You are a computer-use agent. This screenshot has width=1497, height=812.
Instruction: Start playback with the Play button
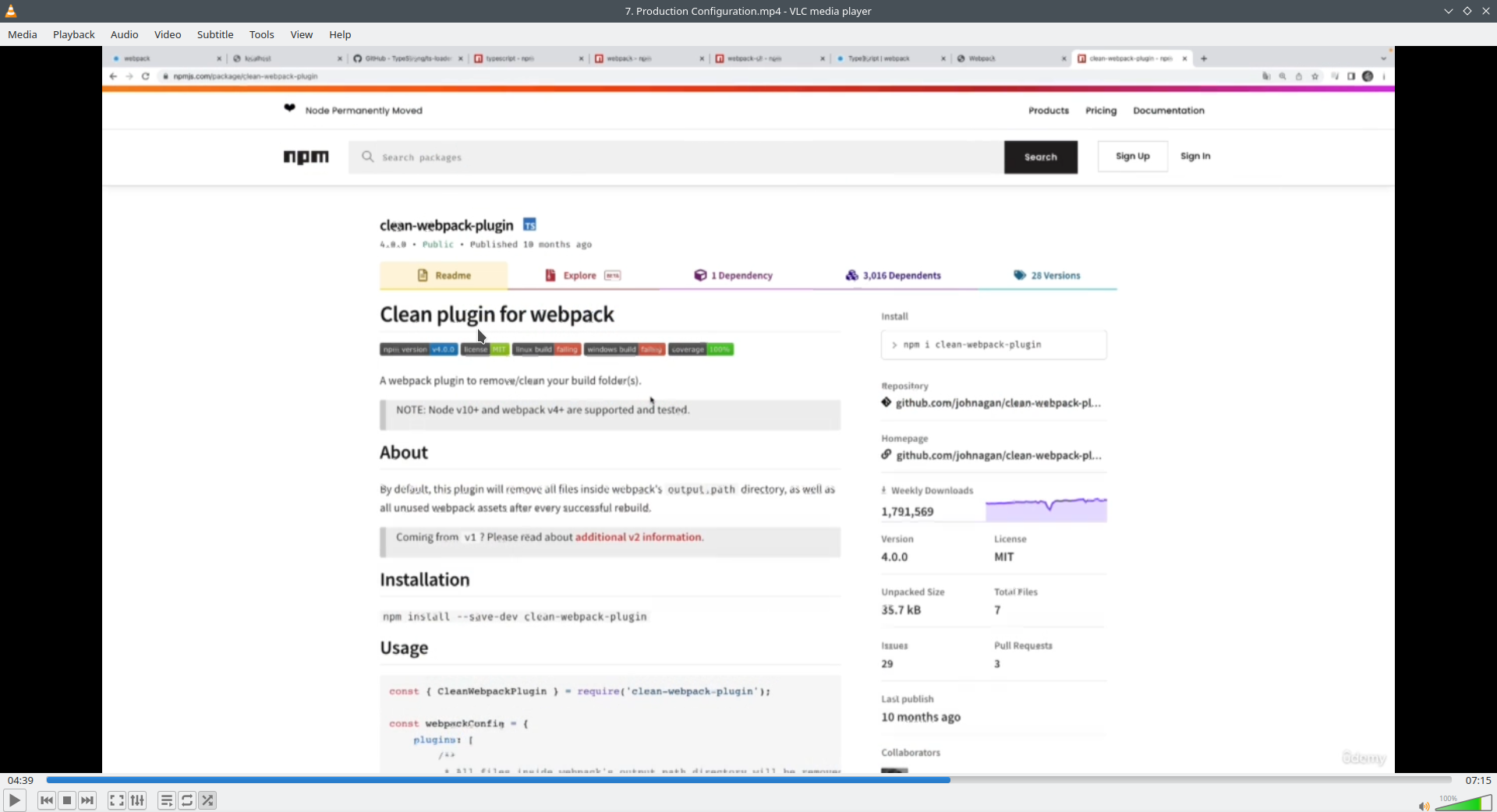click(x=14, y=800)
